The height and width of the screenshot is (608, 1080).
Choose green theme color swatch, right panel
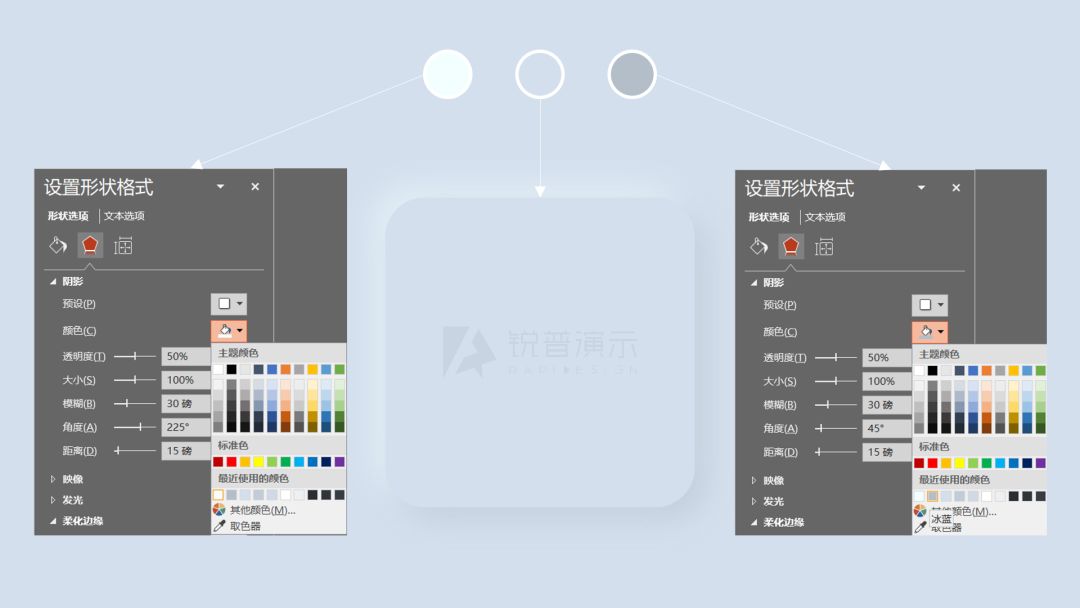[x=1041, y=370]
